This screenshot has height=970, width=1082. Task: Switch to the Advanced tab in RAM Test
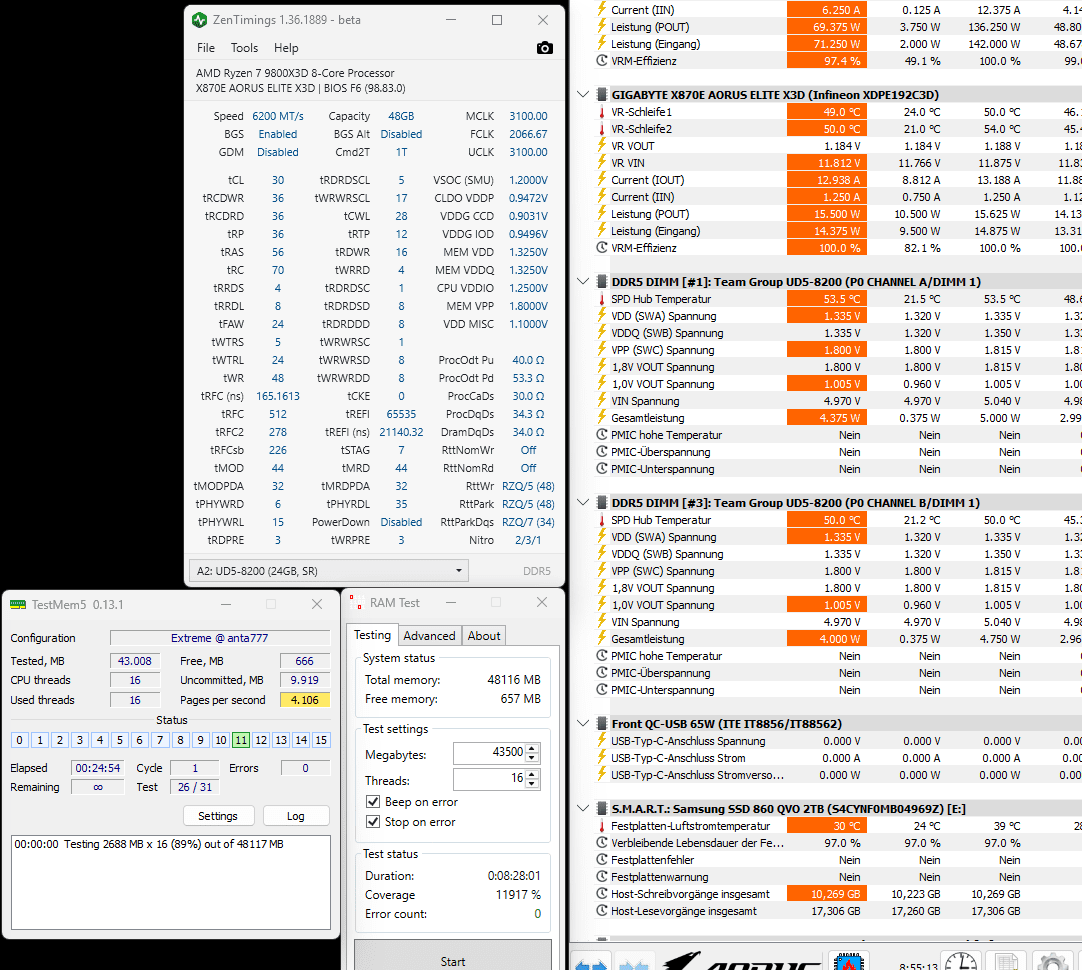pyautogui.click(x=429, y=635)
